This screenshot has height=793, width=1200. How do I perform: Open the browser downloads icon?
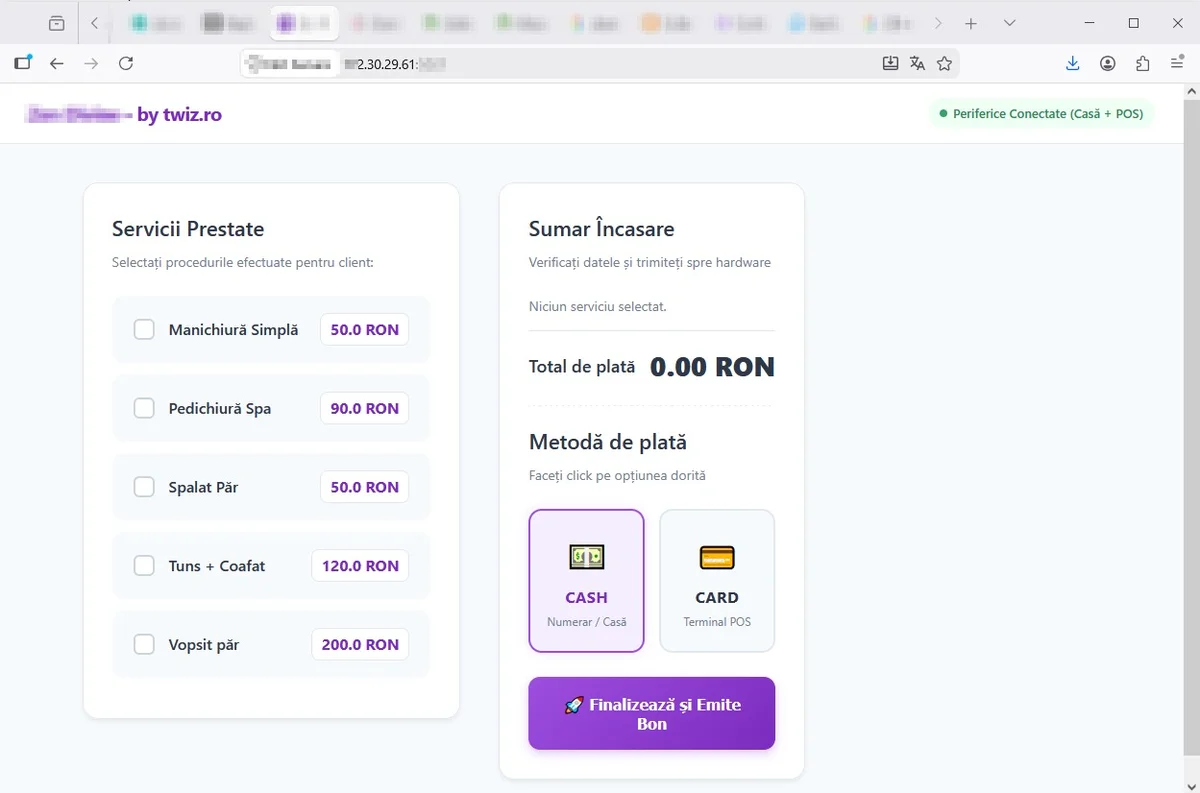[1073, 64]
